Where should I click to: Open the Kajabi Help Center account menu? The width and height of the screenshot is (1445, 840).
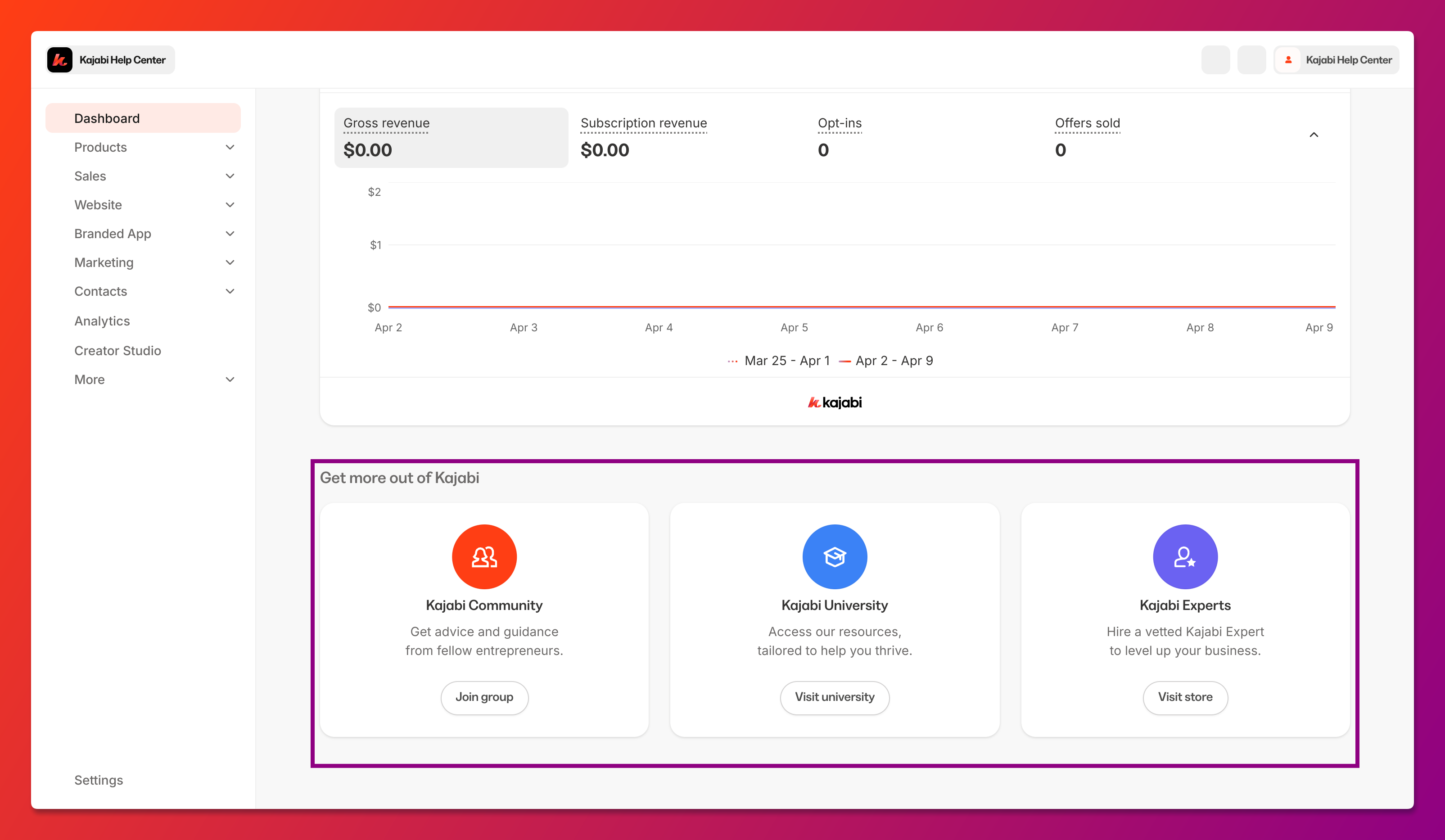tap(1336, 59)
